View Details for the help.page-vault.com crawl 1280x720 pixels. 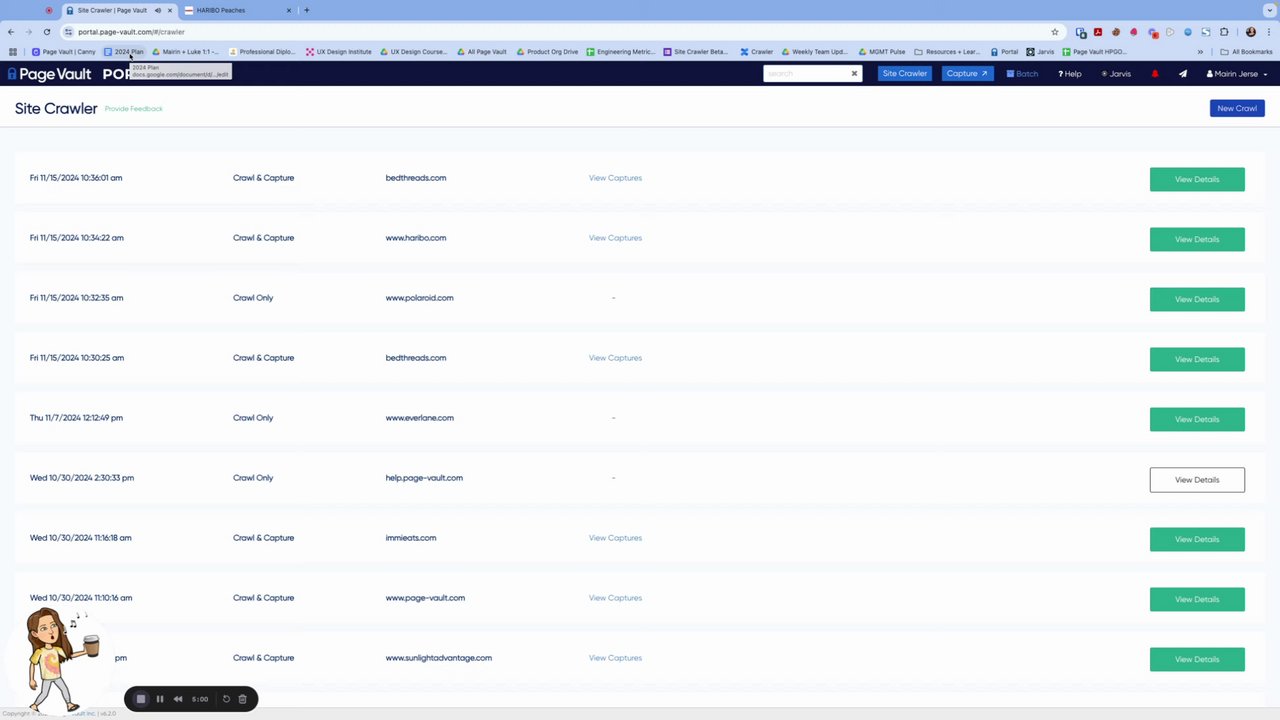point(1197,479)
